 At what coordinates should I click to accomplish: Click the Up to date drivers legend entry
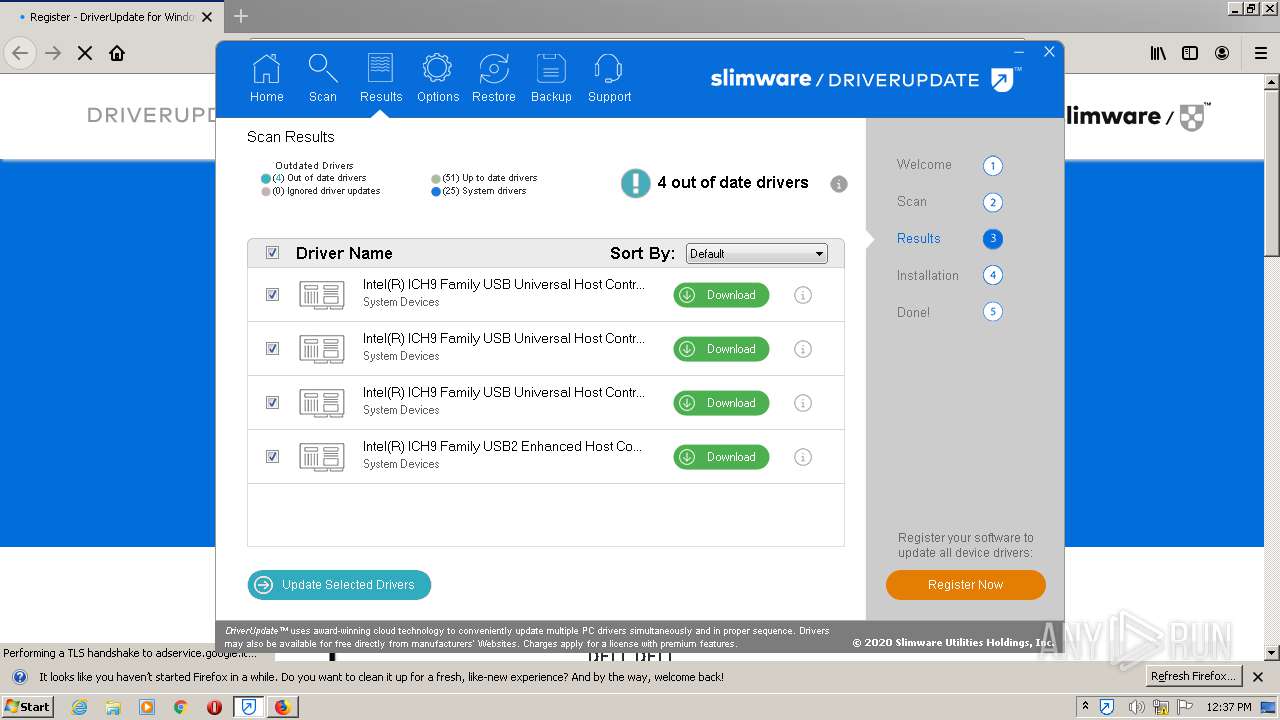click(484, 178)
